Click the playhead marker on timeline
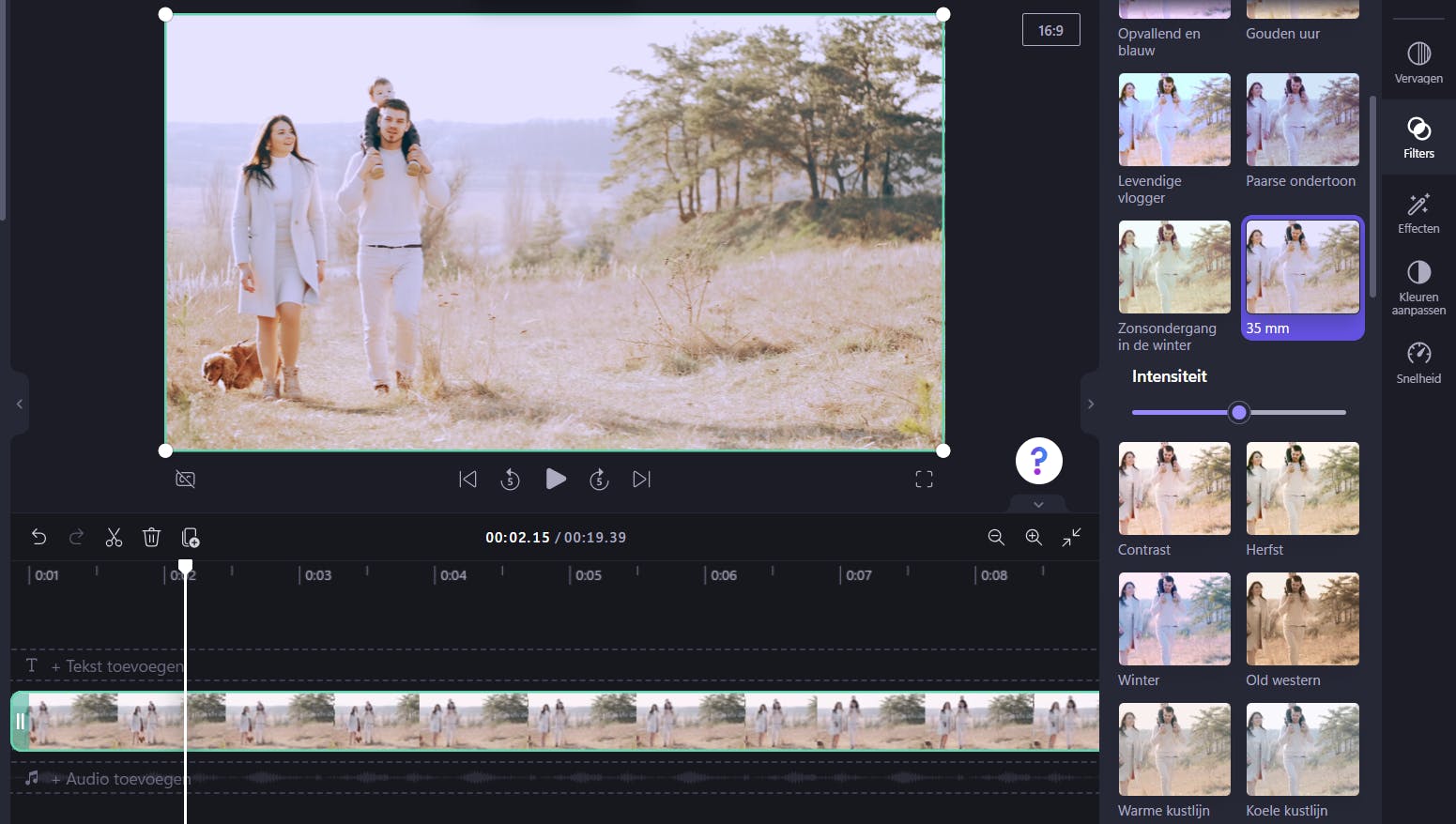Viewport: 1456px width, 824px height. click(185, 567)
